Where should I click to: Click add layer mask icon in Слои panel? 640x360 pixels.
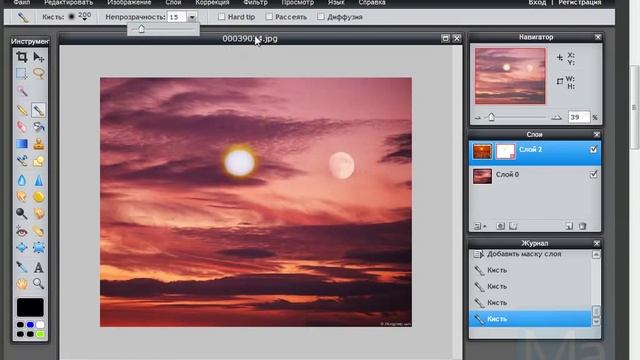pos(500,226)
